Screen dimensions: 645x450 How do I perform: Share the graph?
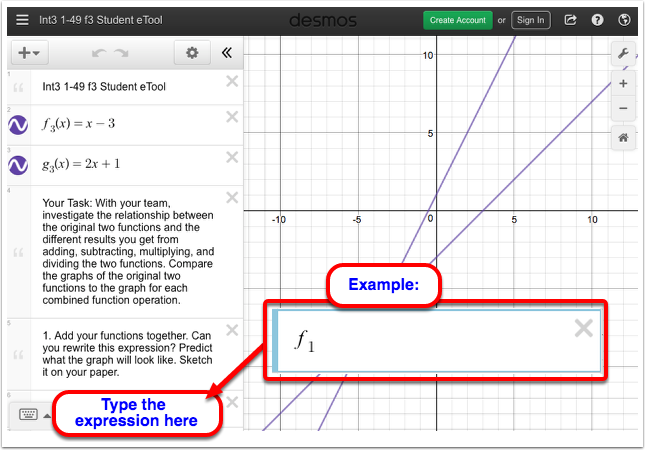pyautogui.click(x=570, y=20)
